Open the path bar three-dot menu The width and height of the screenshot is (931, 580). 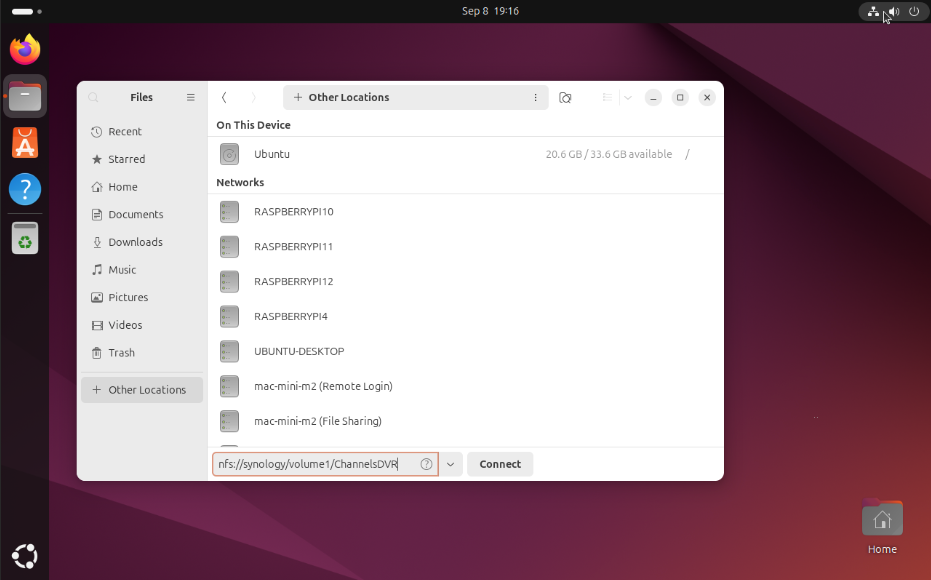pyautogui.click(x=535, y=98)
